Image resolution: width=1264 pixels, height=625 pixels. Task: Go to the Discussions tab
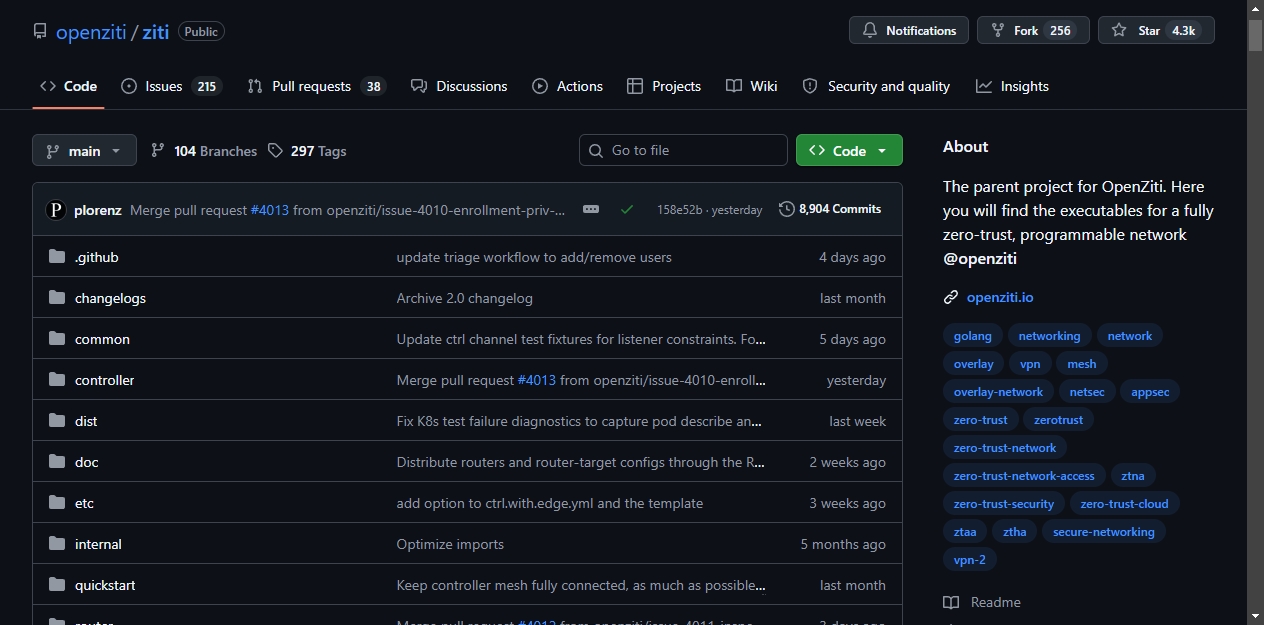[x=459, y=86]
